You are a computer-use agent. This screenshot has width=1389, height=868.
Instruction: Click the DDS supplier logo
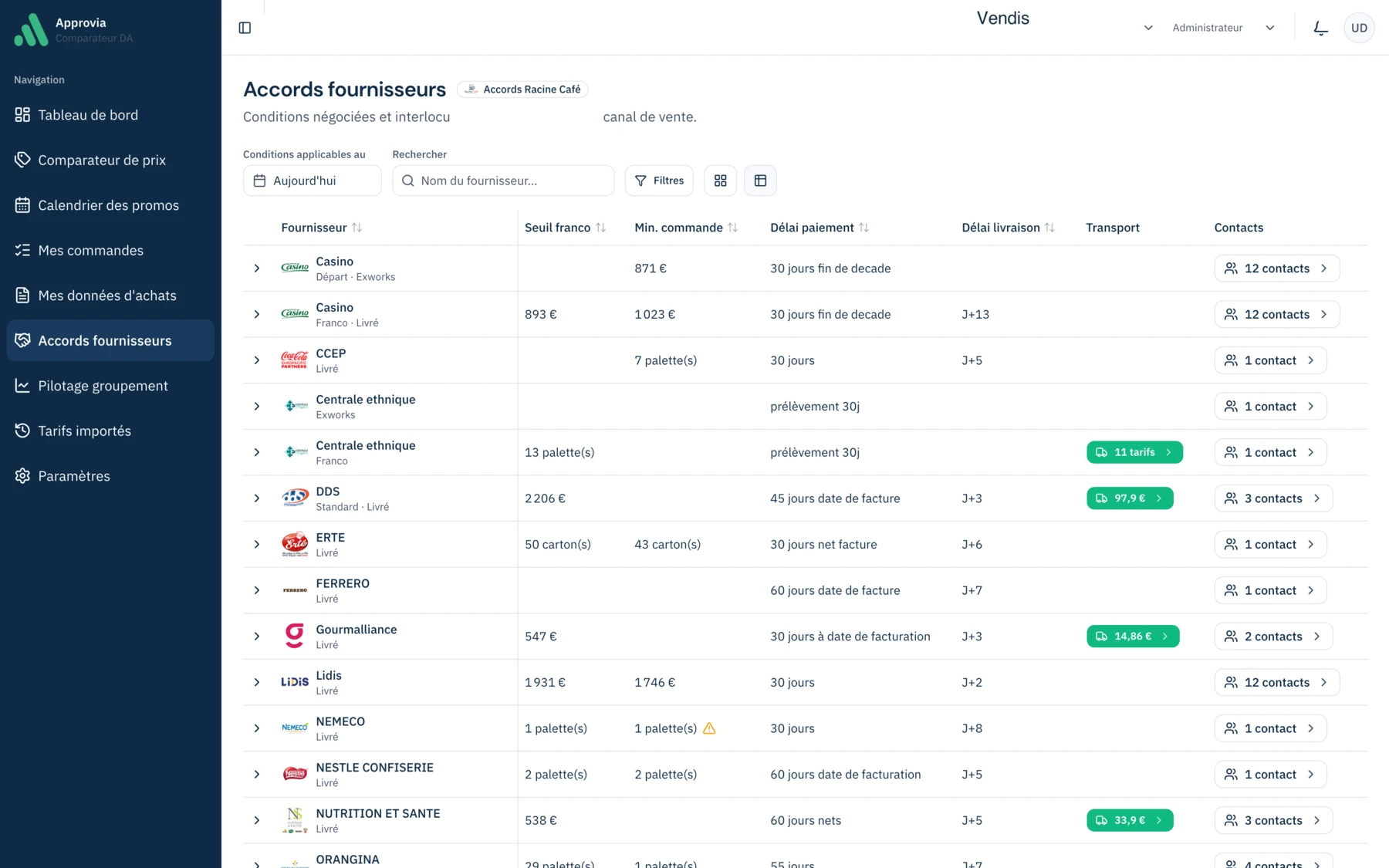294,498
